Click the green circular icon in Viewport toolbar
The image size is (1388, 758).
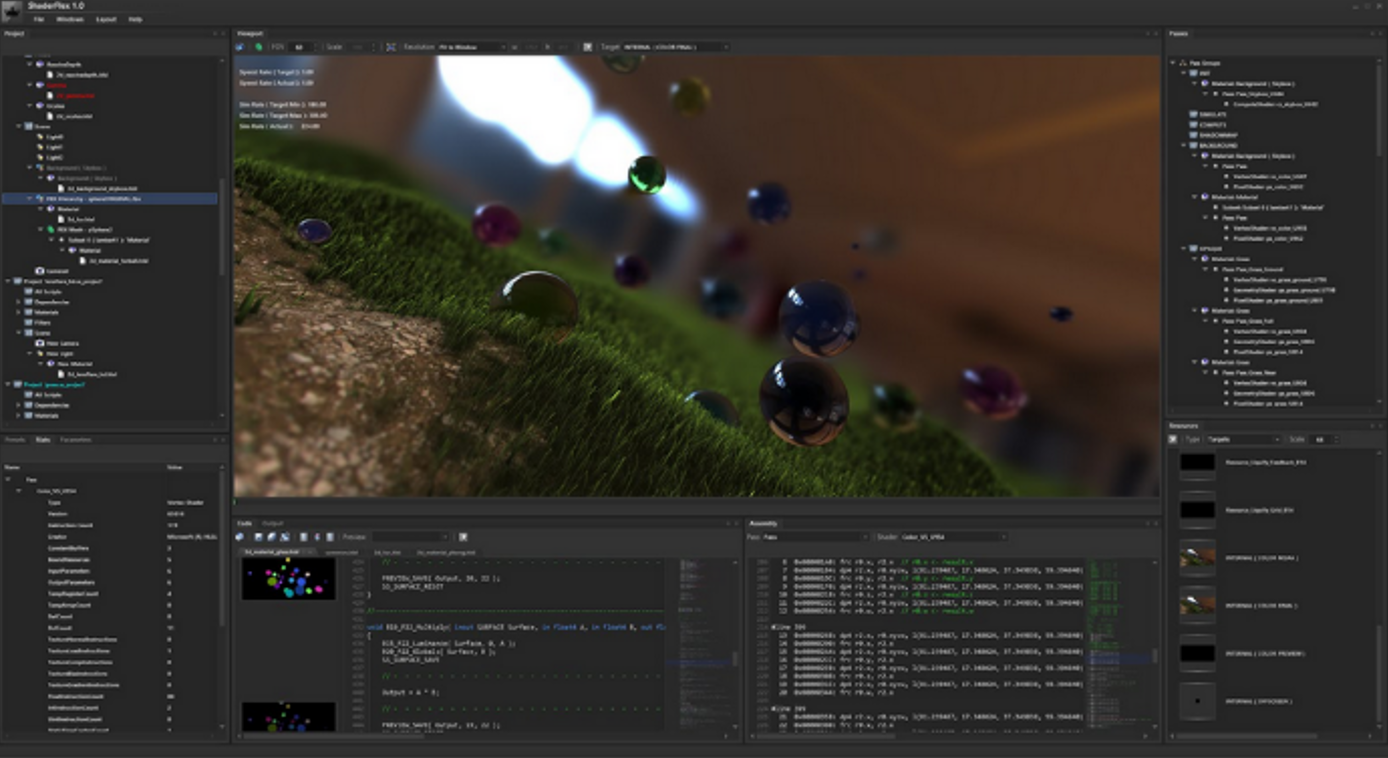[x=258, y=47]
